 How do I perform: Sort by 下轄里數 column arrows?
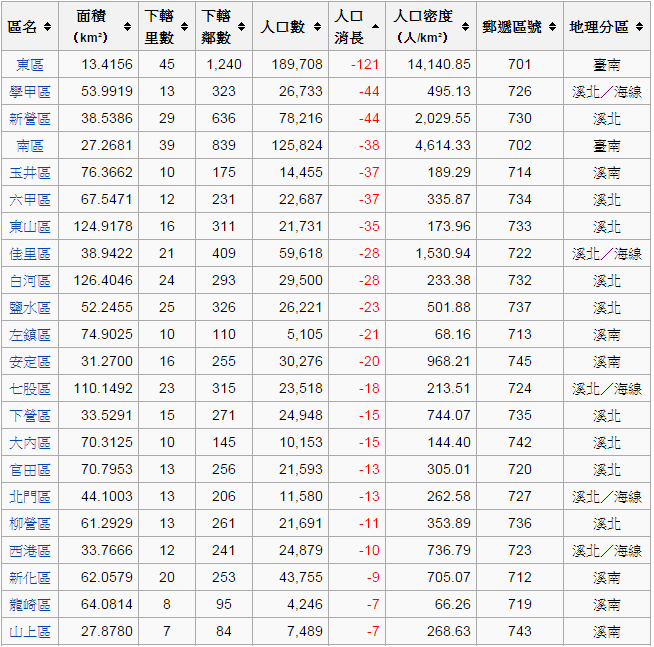(184, 27)
